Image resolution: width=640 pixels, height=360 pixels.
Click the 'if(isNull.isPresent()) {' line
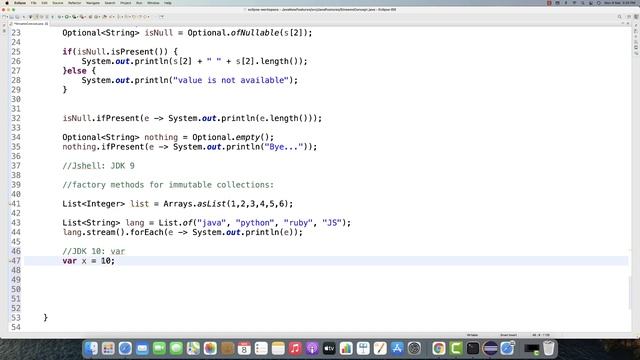(120, 52)
